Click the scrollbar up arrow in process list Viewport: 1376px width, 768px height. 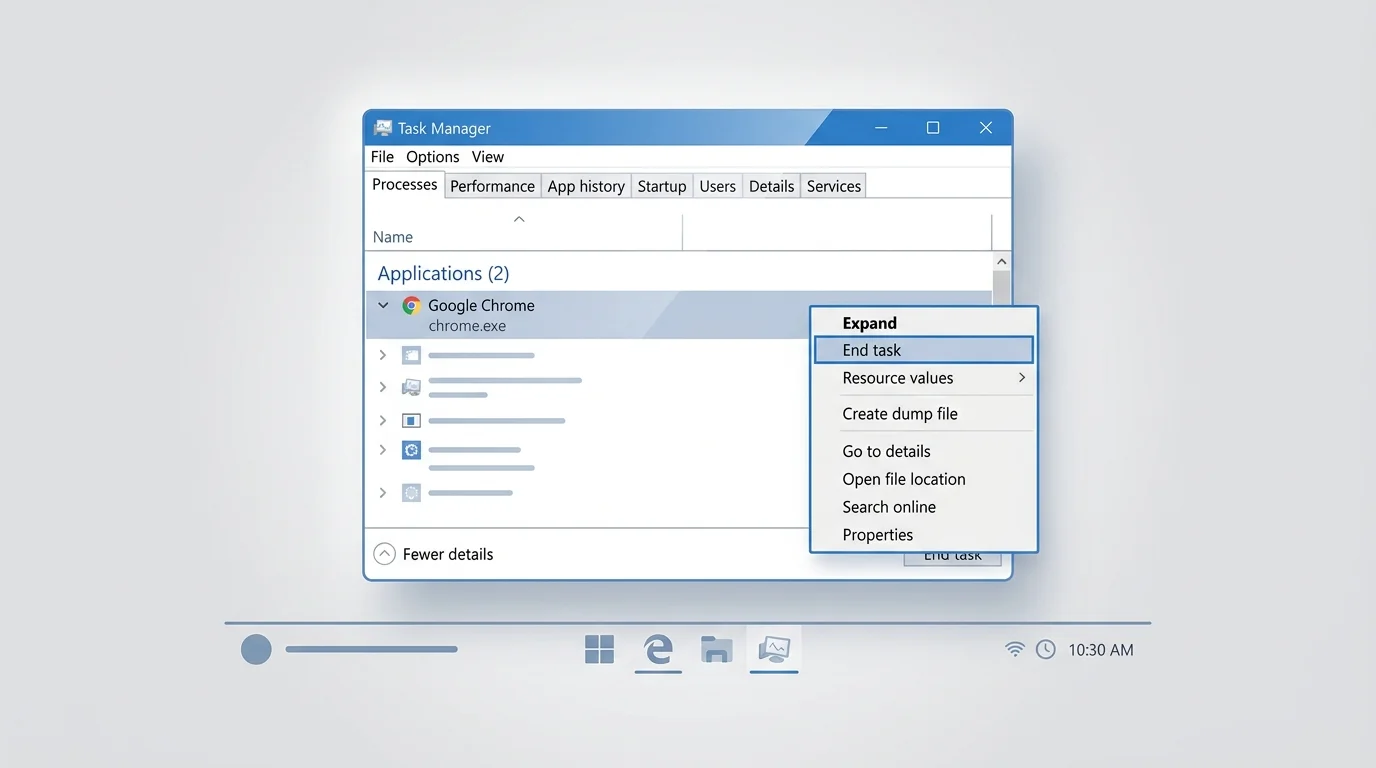pos(1002,262)
